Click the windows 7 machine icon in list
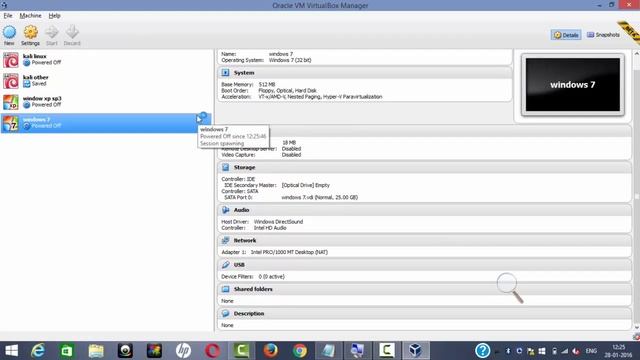640x360 pixels. coord(11,123)
